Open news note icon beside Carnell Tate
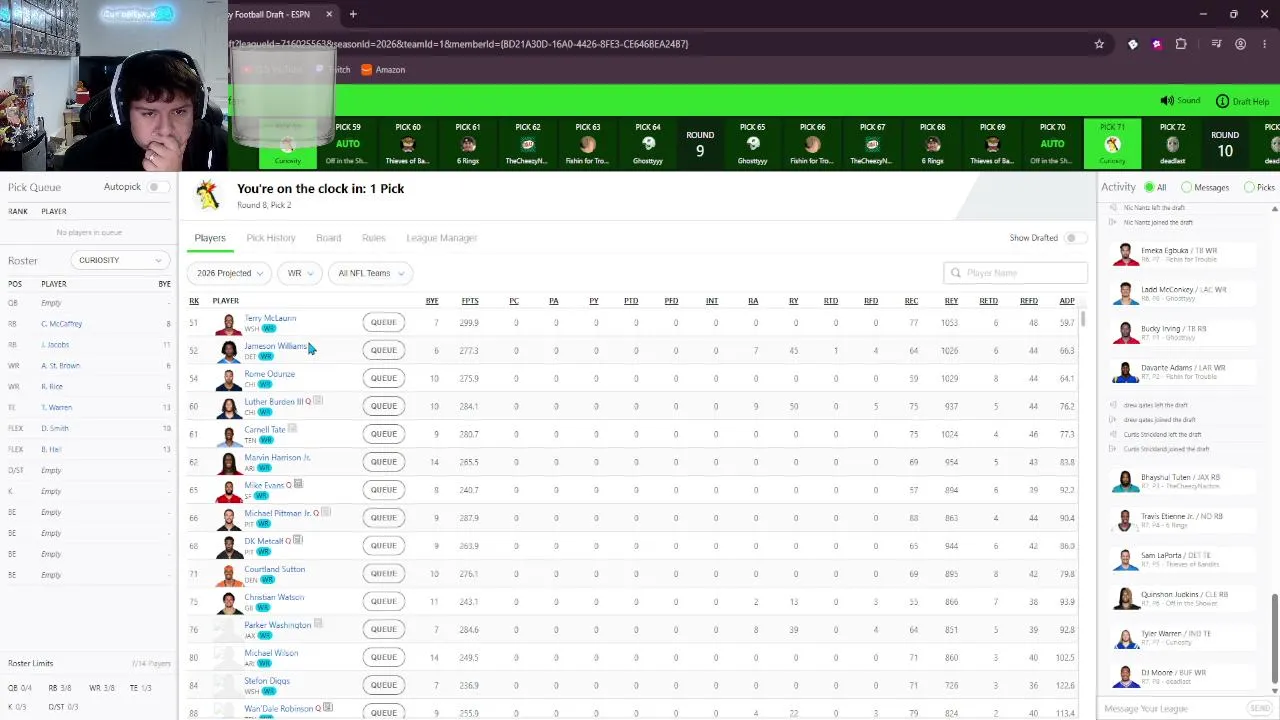Viewport: 1280px width, 720px height. [293, 429]
